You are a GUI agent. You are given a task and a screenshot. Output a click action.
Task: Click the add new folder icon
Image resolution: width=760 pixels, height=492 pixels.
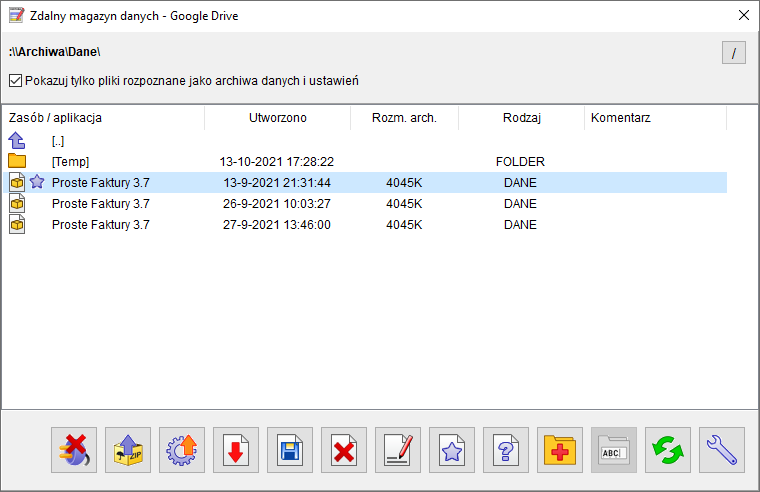(560, 450)
